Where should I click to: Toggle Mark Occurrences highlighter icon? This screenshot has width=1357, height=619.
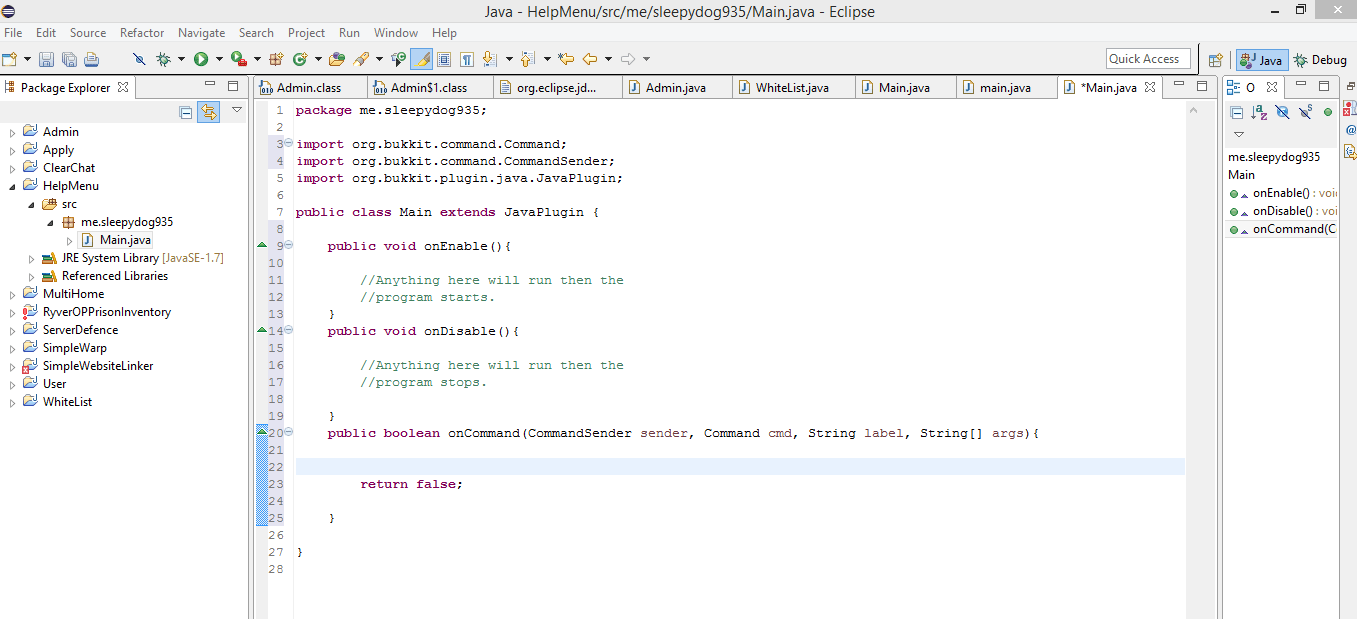point(421,59)
